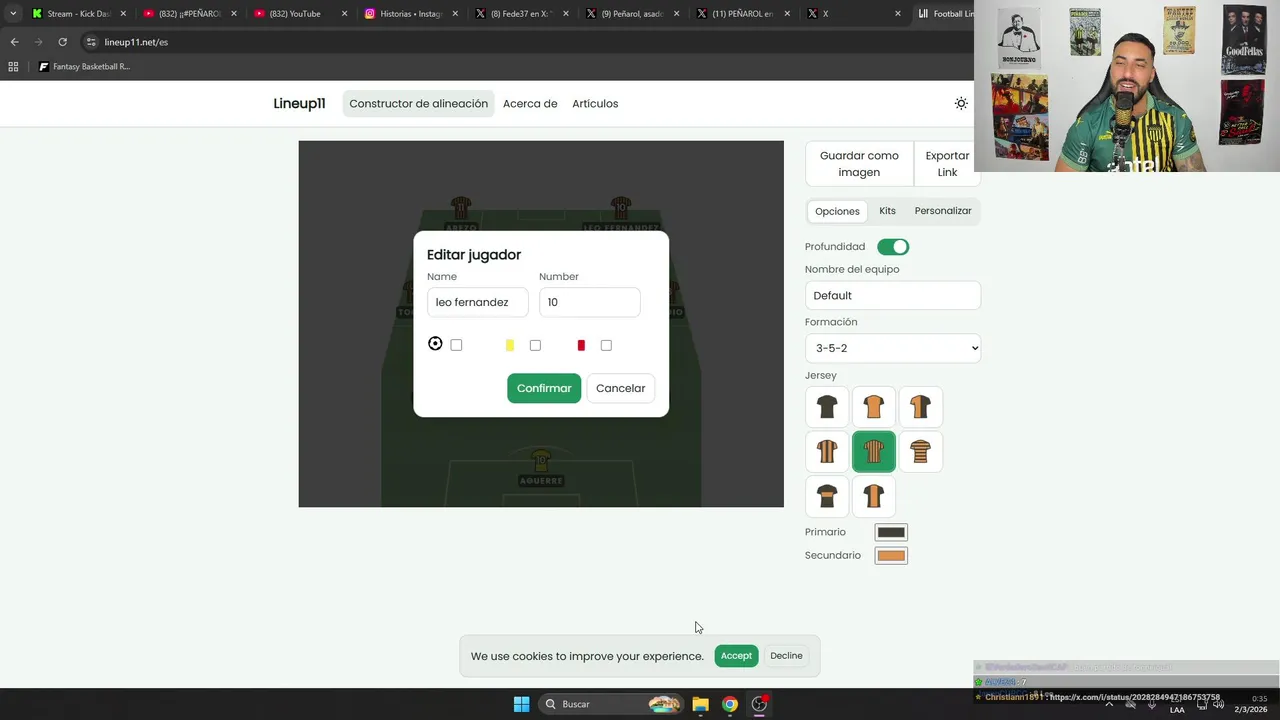
Task: Toggle the Profundidad switch
Action: (x=893, y=247)
